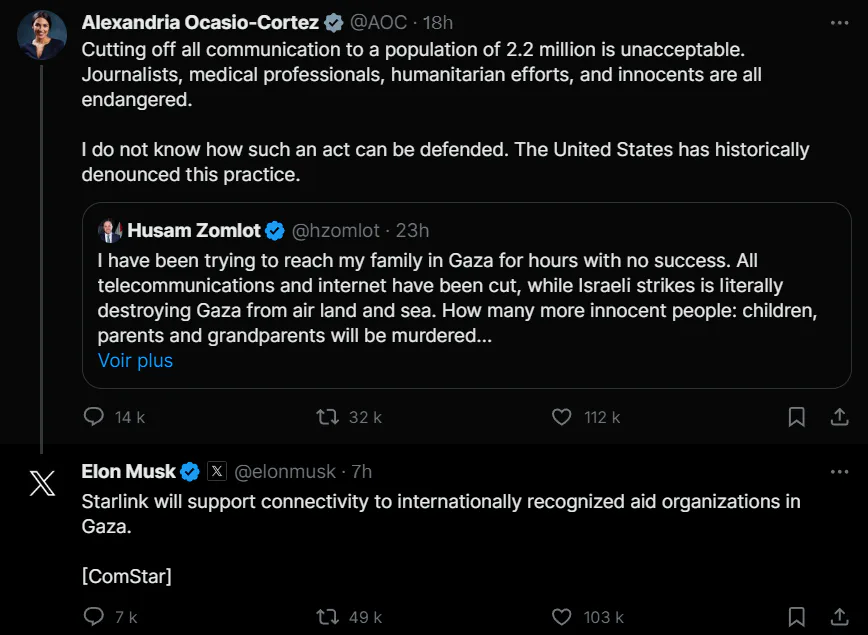Click the X affiliation badge beside Elon Musk
The height and width of the screenshot is (635, 868).
[217, 471]
